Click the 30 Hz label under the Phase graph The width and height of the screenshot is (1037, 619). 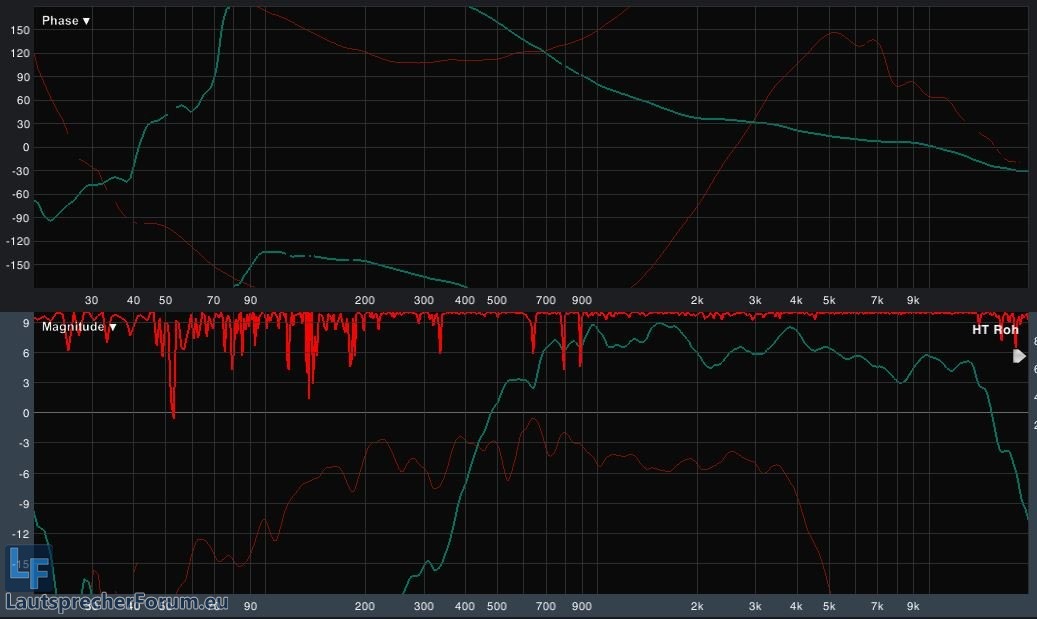91,300
